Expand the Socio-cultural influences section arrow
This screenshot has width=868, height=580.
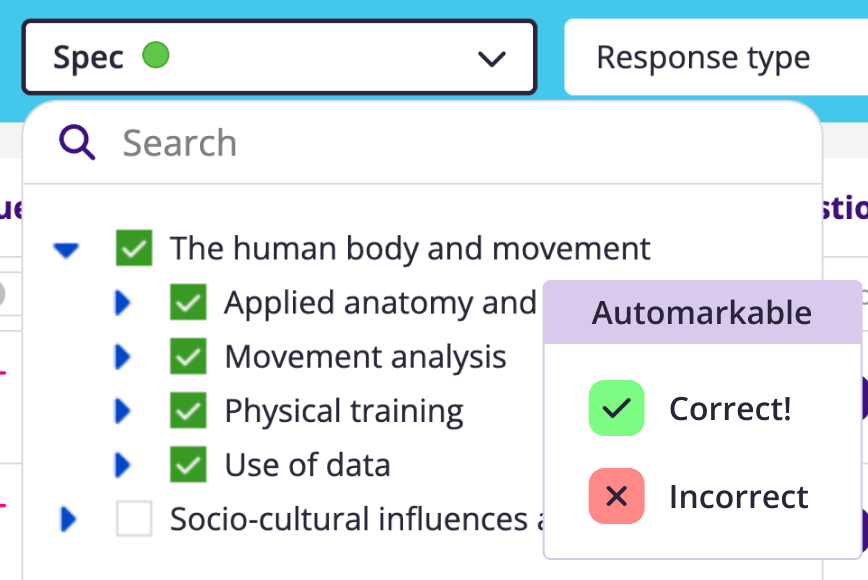click(x=68, y=519)
